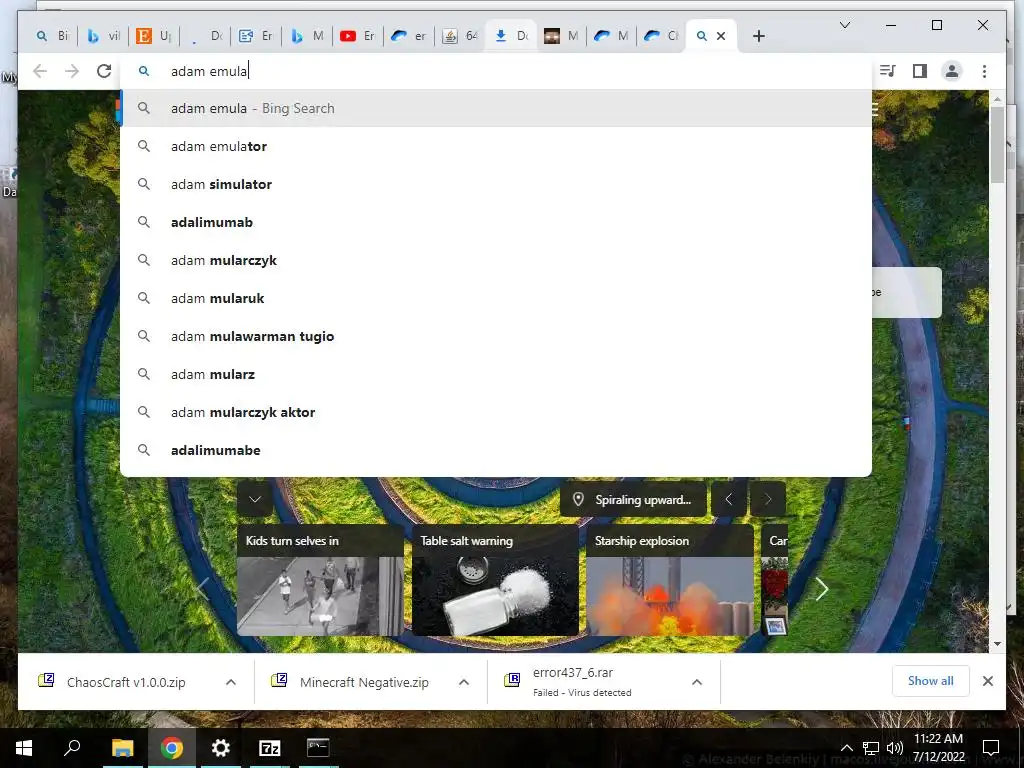Open 'Kids turn selves in' news card
1024x768 pixels.
[320, 580]
